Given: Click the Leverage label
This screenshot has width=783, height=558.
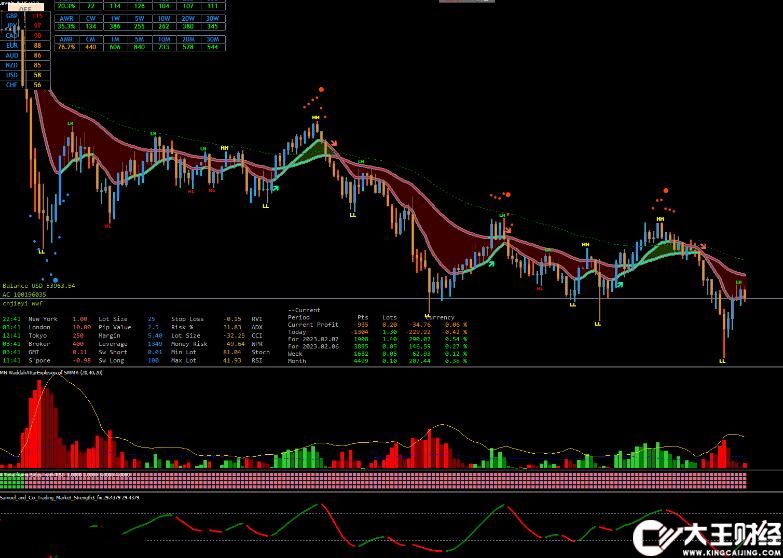Looking at the screenshot, I should pyautogui.click(x=113, y=344).
